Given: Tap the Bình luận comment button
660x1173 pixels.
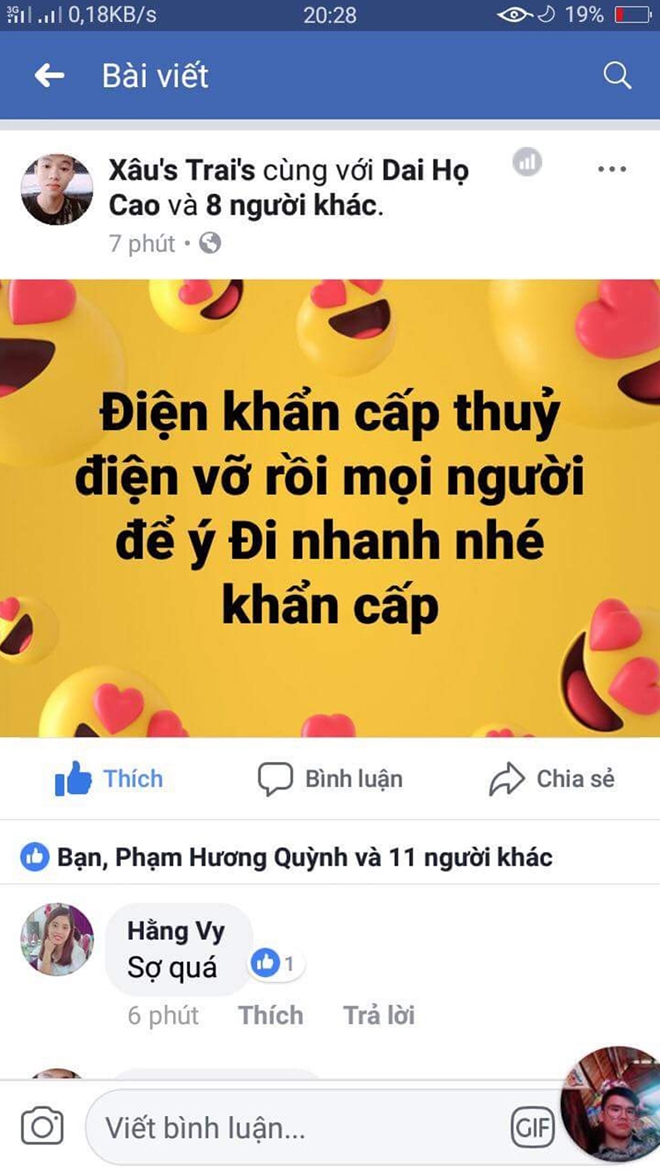Looking at the screenshot, I should tap(330, 779).
